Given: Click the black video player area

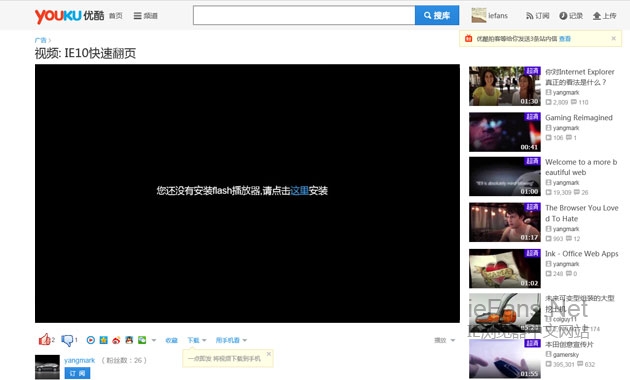Looking at the screenshot, I should pyautogui.click(x=247, y=193).
